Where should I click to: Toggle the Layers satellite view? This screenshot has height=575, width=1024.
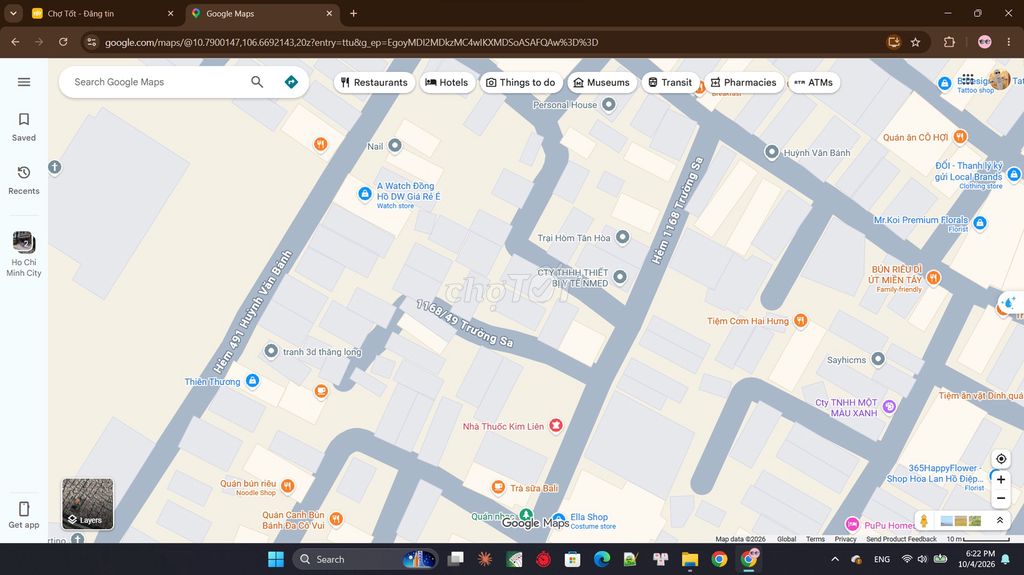click(x=88, y=504)
